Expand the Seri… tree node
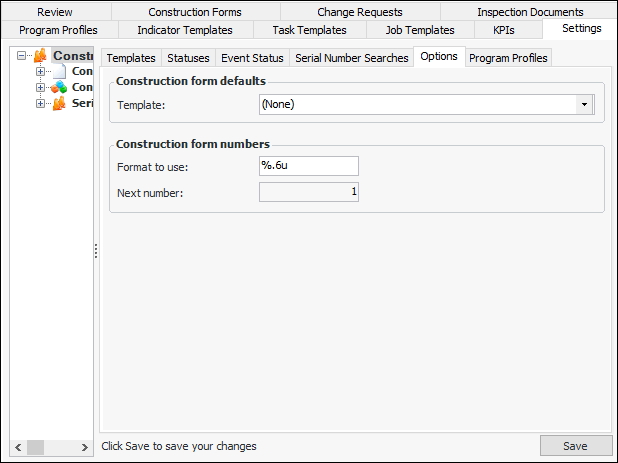618x463 pixels. [41, 104]
